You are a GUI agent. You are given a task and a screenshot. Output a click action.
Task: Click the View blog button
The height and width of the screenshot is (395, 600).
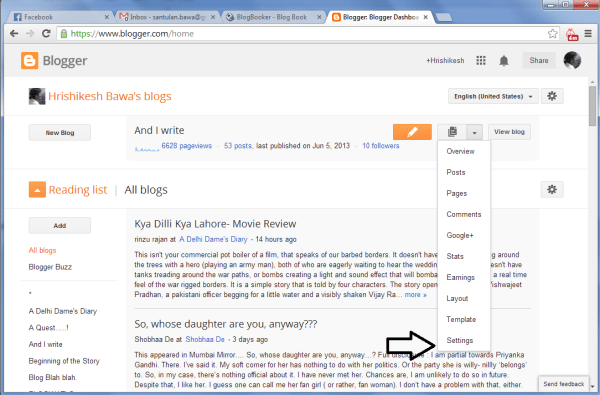point(509,132)
